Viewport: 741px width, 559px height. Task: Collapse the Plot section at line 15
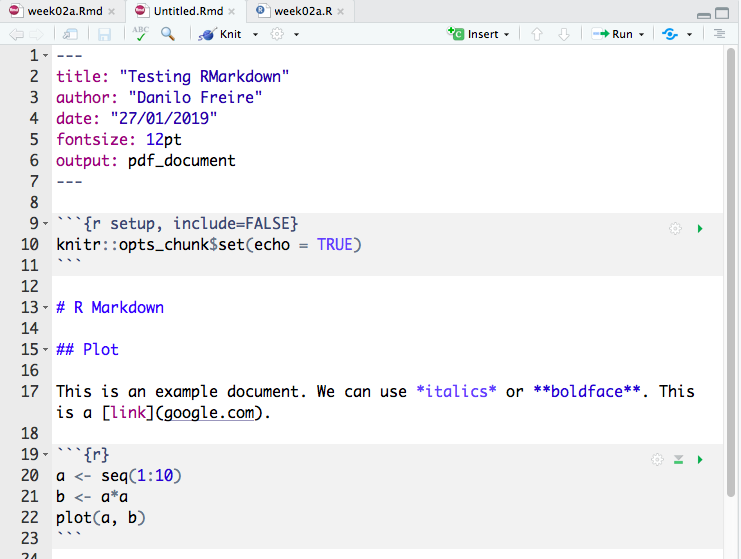[x=45, y=349]
